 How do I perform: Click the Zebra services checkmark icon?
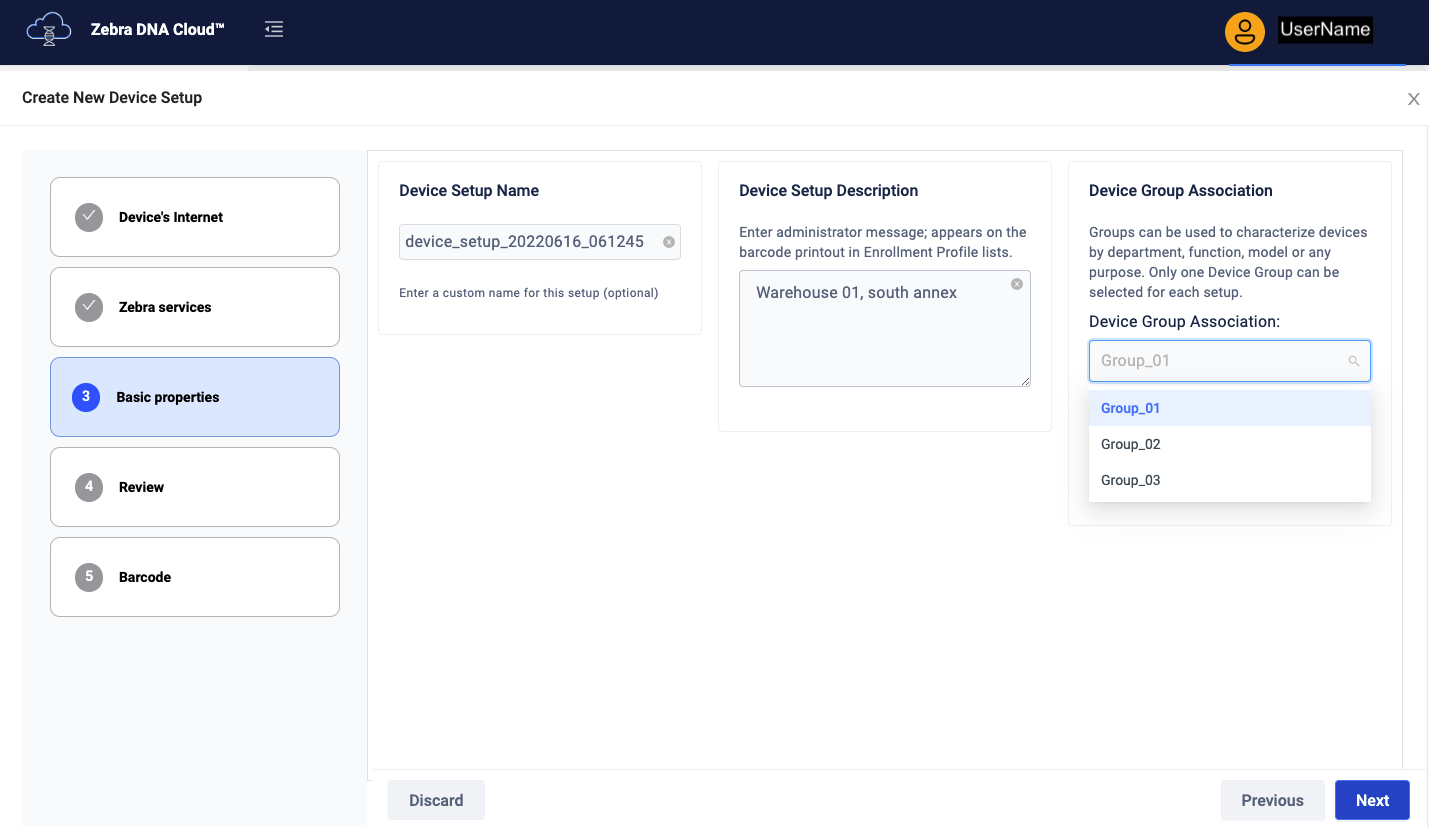[89, 307]
